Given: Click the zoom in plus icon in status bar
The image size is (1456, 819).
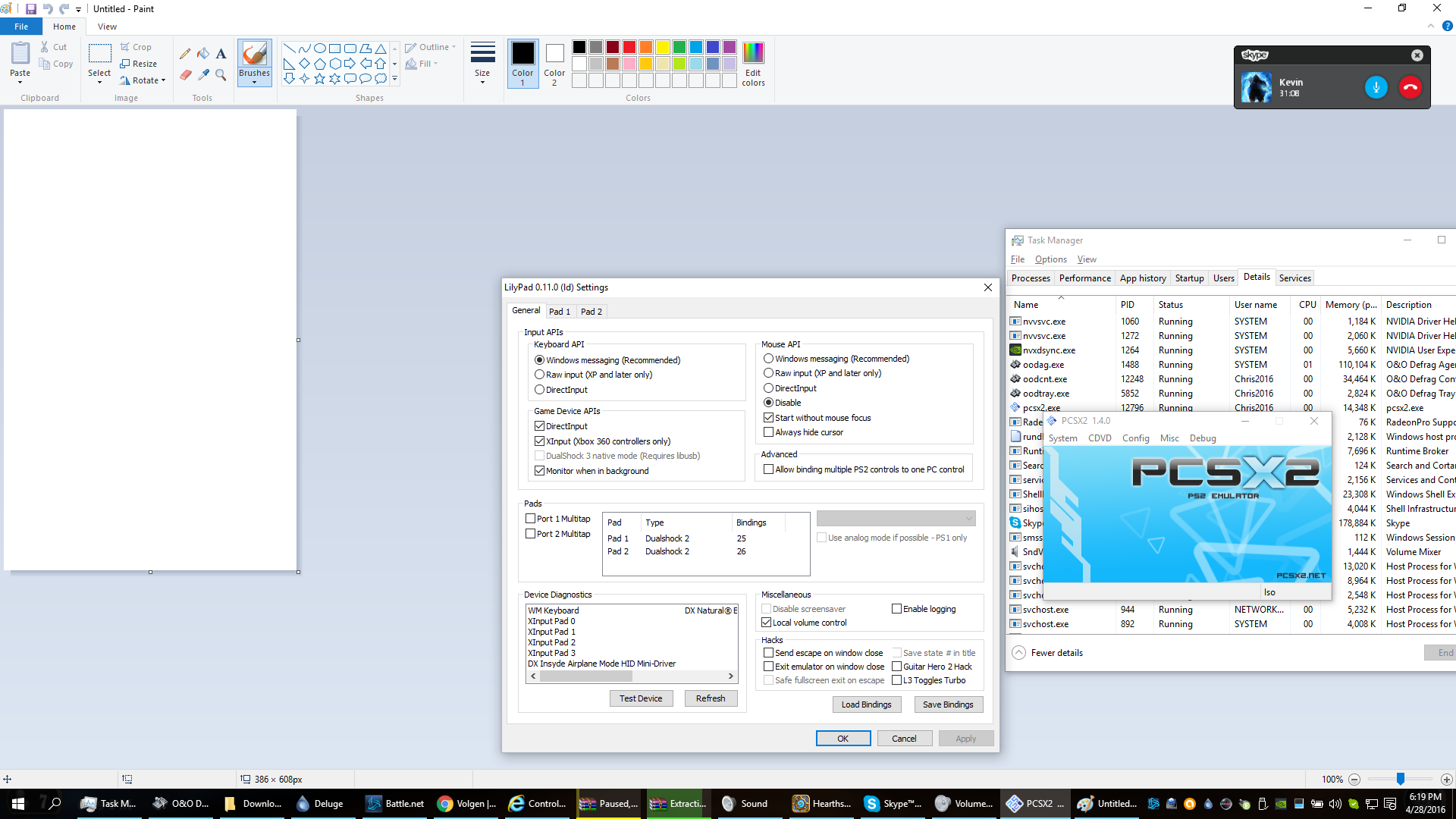Looking at the screenshot, I should point(1446,780).
